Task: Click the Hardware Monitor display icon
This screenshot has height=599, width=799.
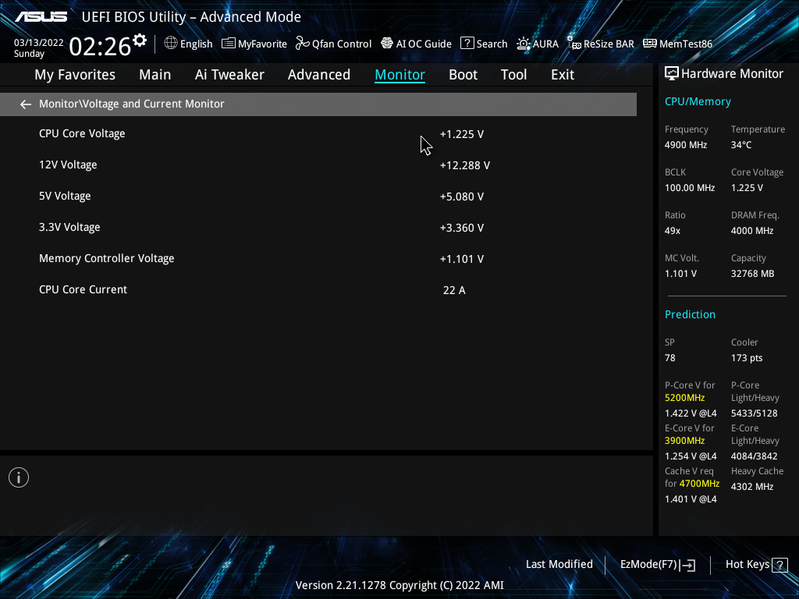Action: coord(672,74)
